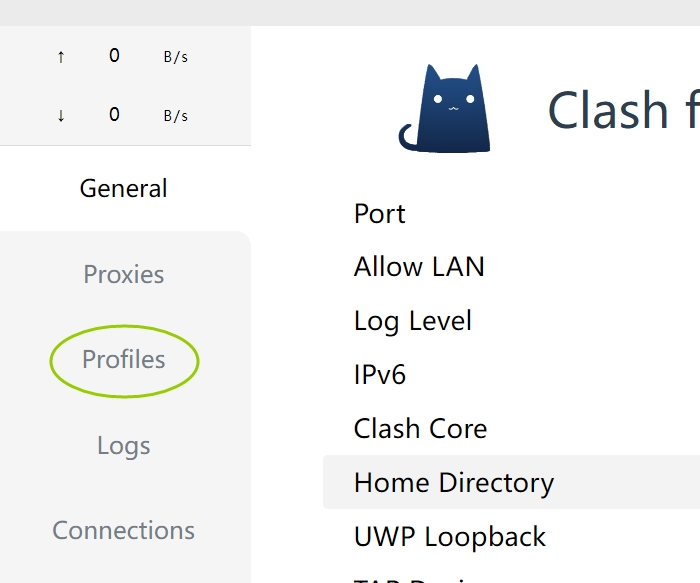The height and width of the screenshot is (583, 700).
Task: Go to the Profiles tab
Action: tap(124, 360)
